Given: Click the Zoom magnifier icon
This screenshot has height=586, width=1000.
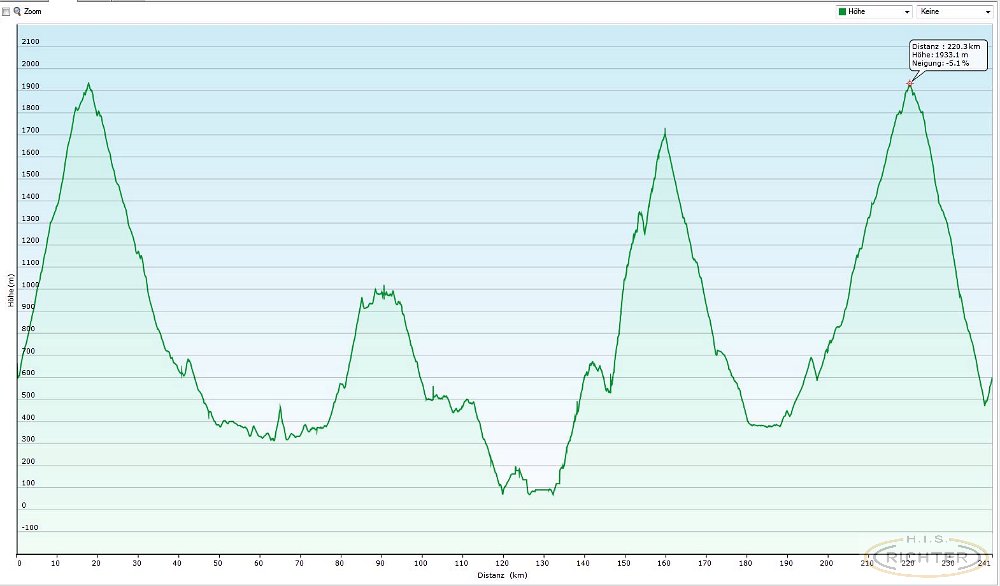Looking at the screenshot, I should point(17,11).
